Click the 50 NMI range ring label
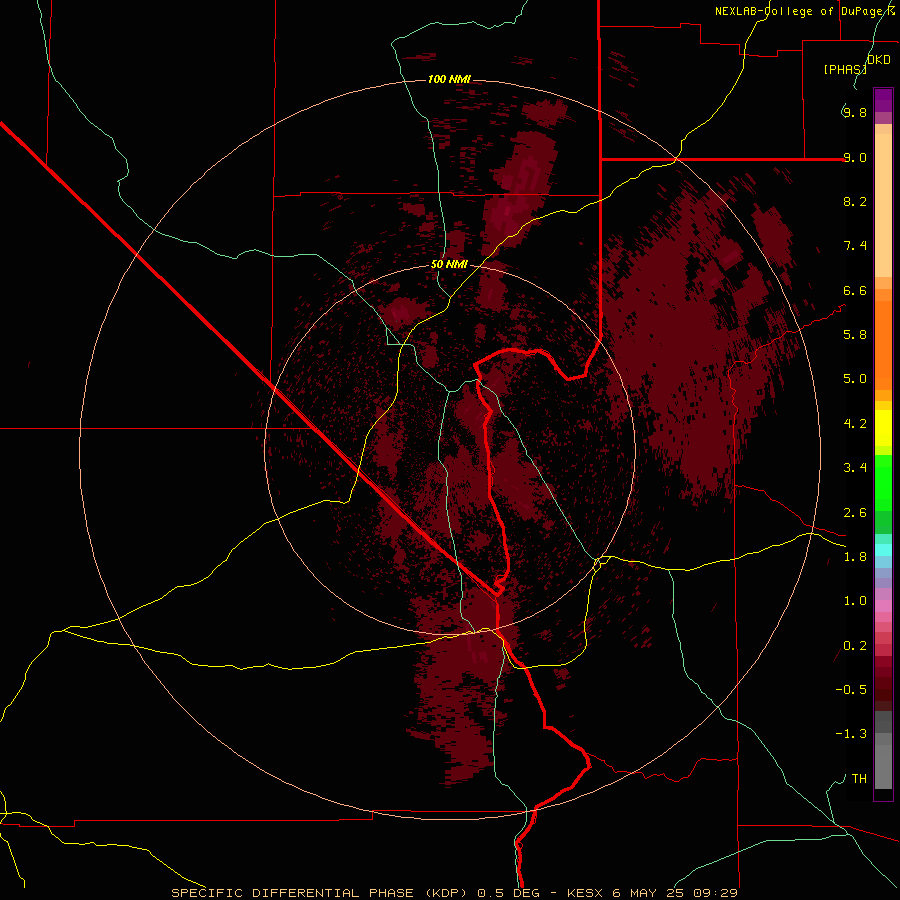 click(x=449, y=265)
